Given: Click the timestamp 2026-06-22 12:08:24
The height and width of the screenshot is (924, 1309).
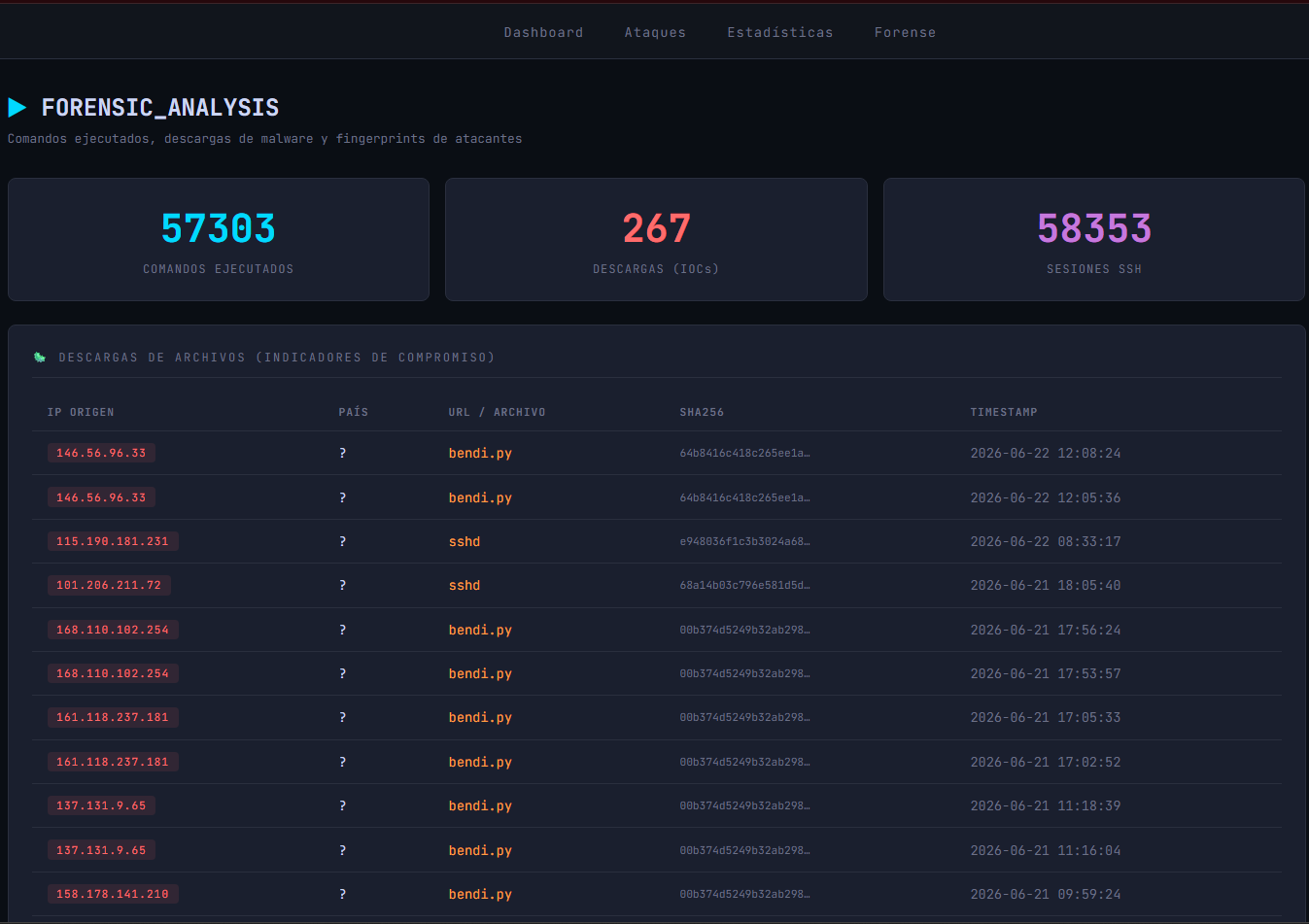Looking at the screenshot, I should (x=1046, y=453).
